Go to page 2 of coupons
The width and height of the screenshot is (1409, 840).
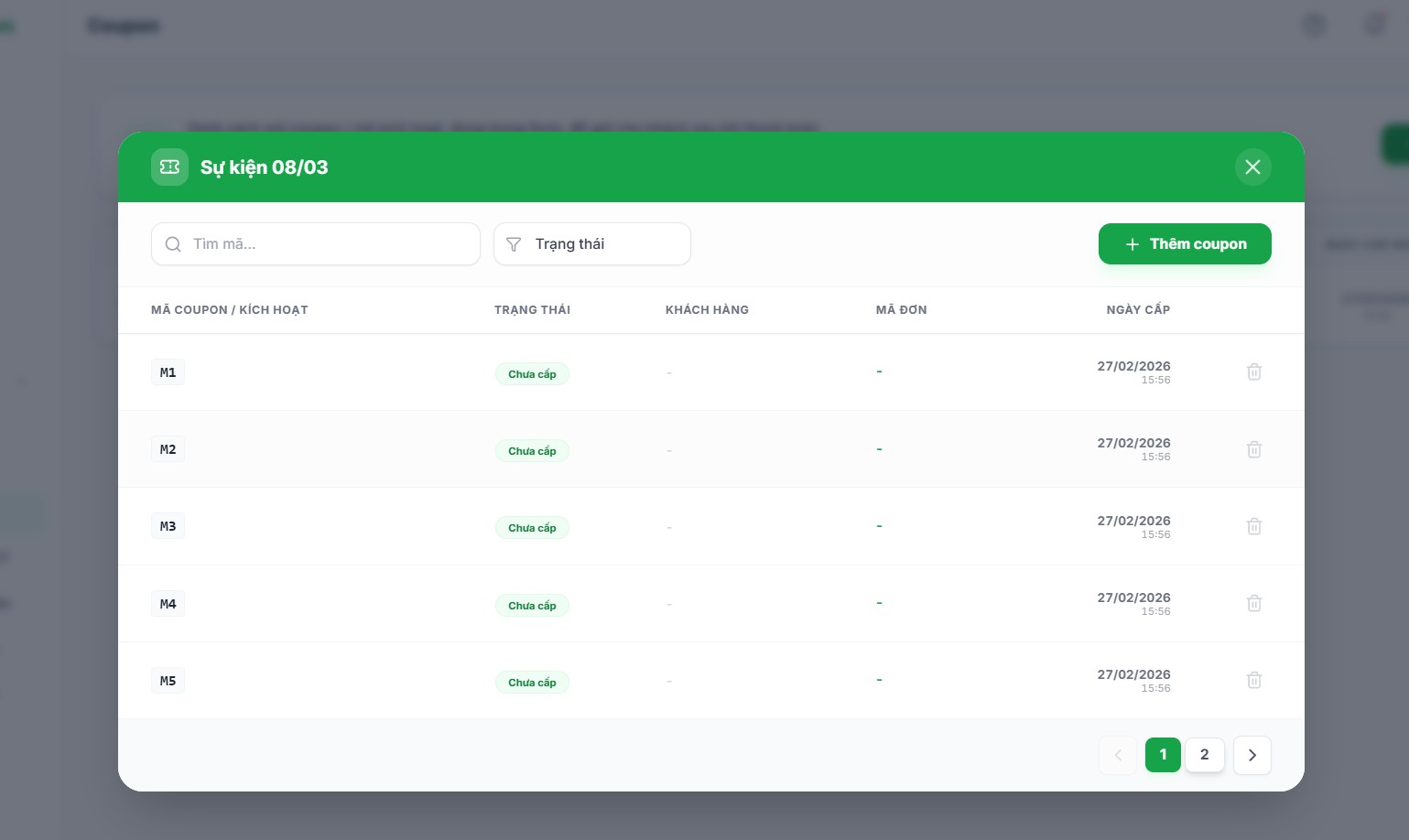[x=1204, y=755]
